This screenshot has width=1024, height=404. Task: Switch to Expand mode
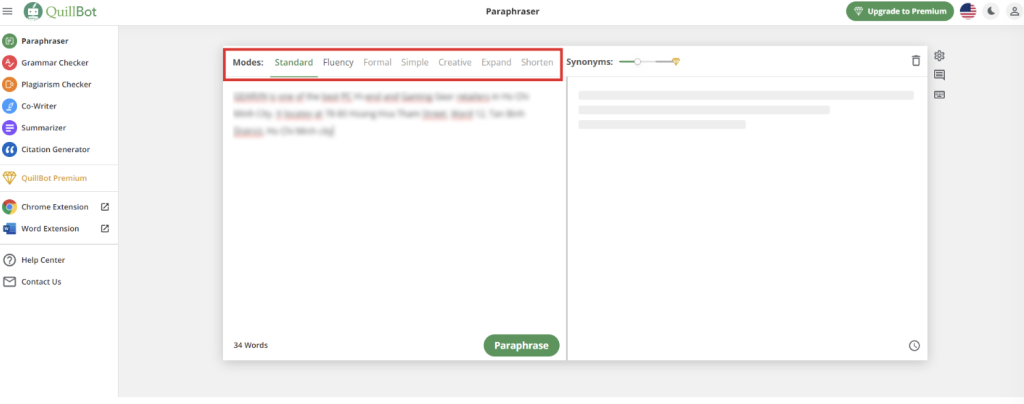click(x=496, y=63)
